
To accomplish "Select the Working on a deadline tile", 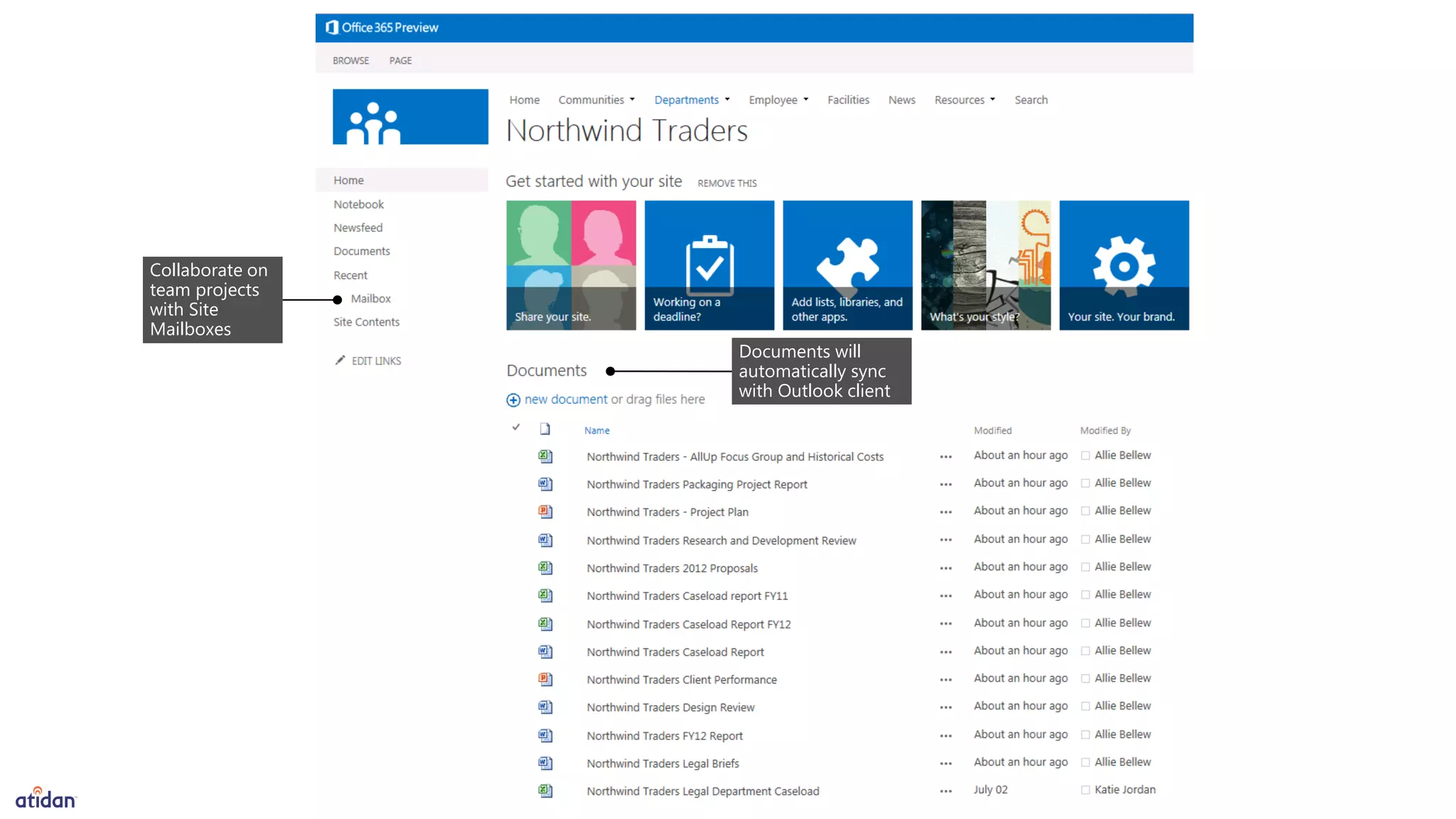I will coord(709,265).
